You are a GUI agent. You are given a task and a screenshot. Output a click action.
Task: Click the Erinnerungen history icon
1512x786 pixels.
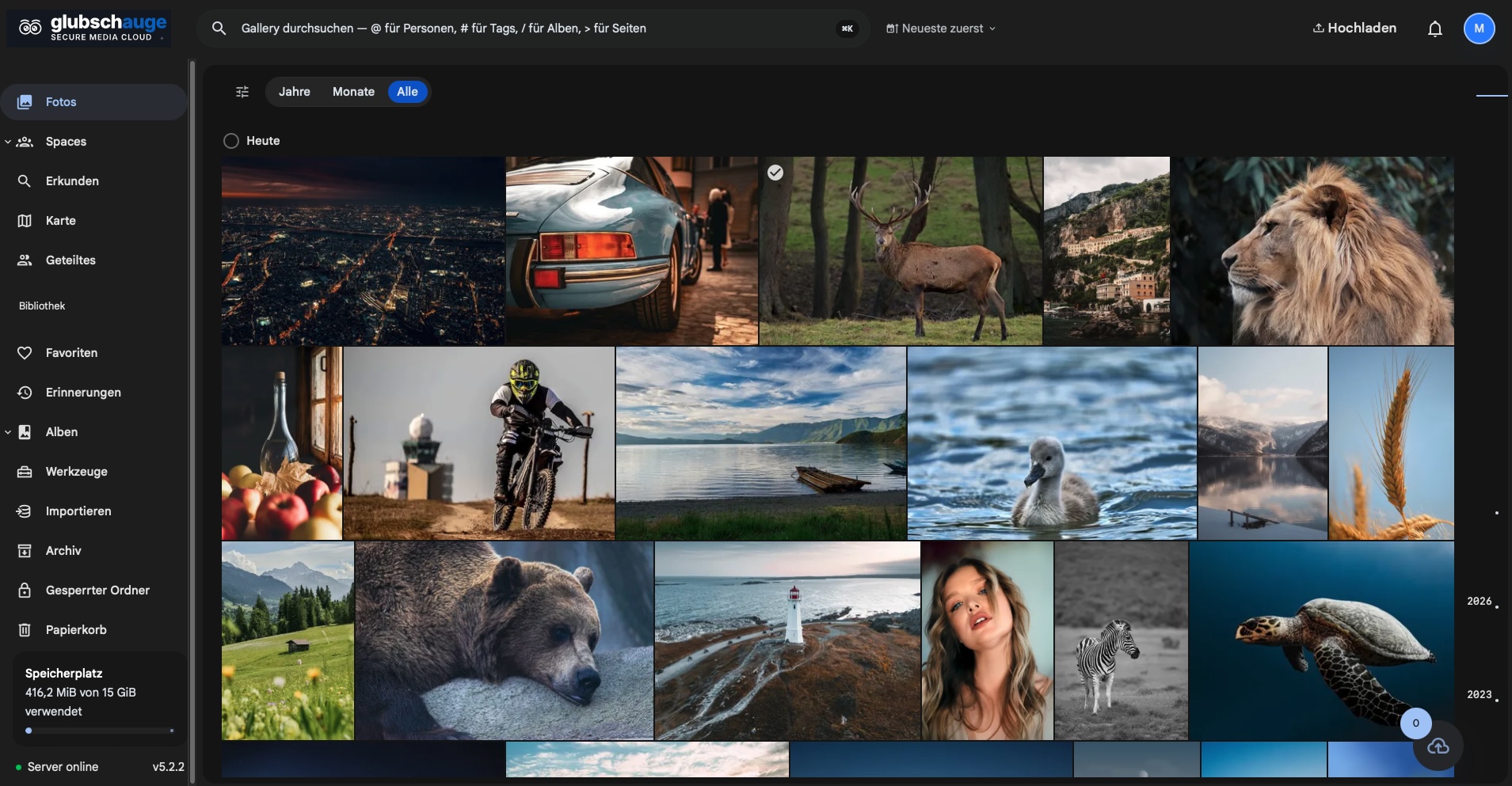25,393
